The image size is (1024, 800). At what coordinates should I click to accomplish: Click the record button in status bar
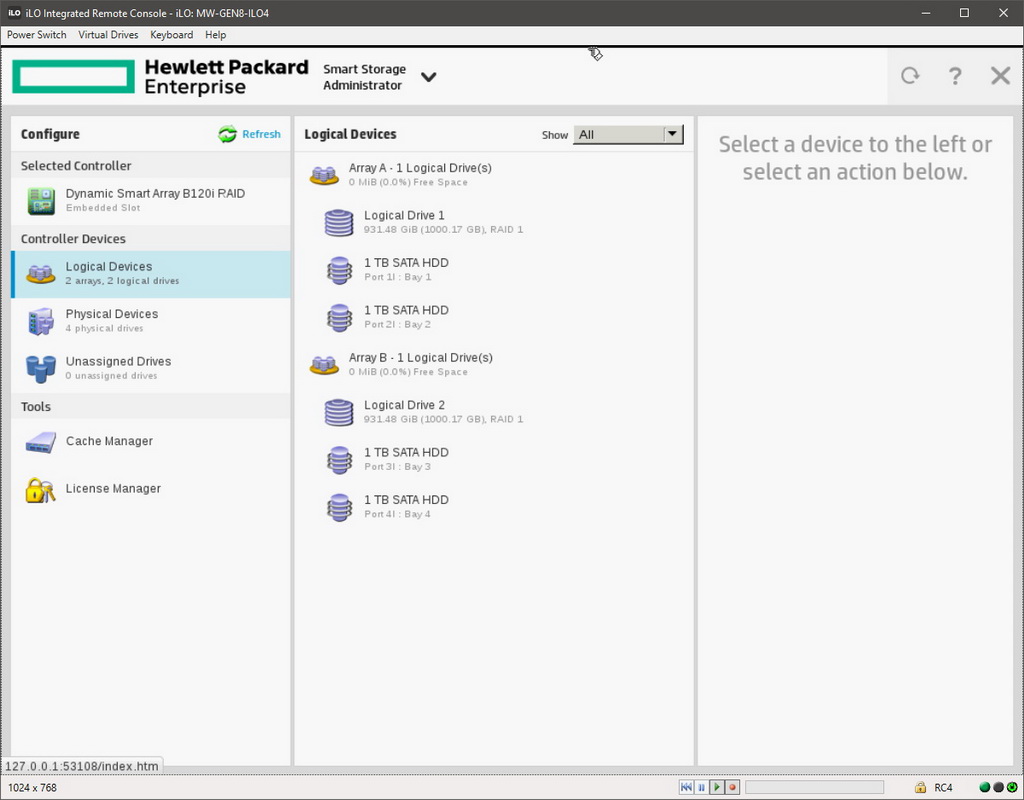[733, 787]
